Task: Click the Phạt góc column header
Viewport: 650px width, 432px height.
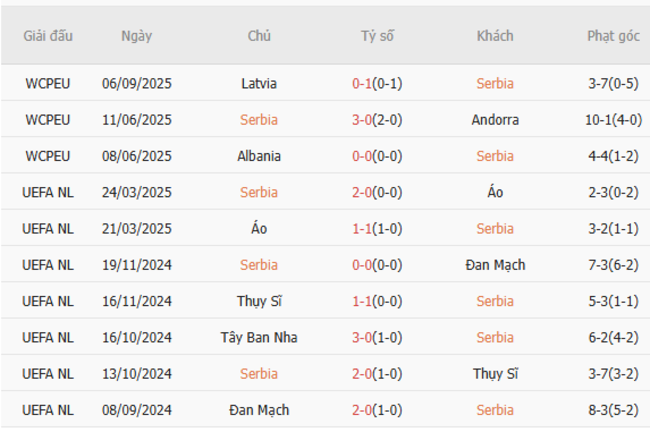Action: (x=613, y=36)
